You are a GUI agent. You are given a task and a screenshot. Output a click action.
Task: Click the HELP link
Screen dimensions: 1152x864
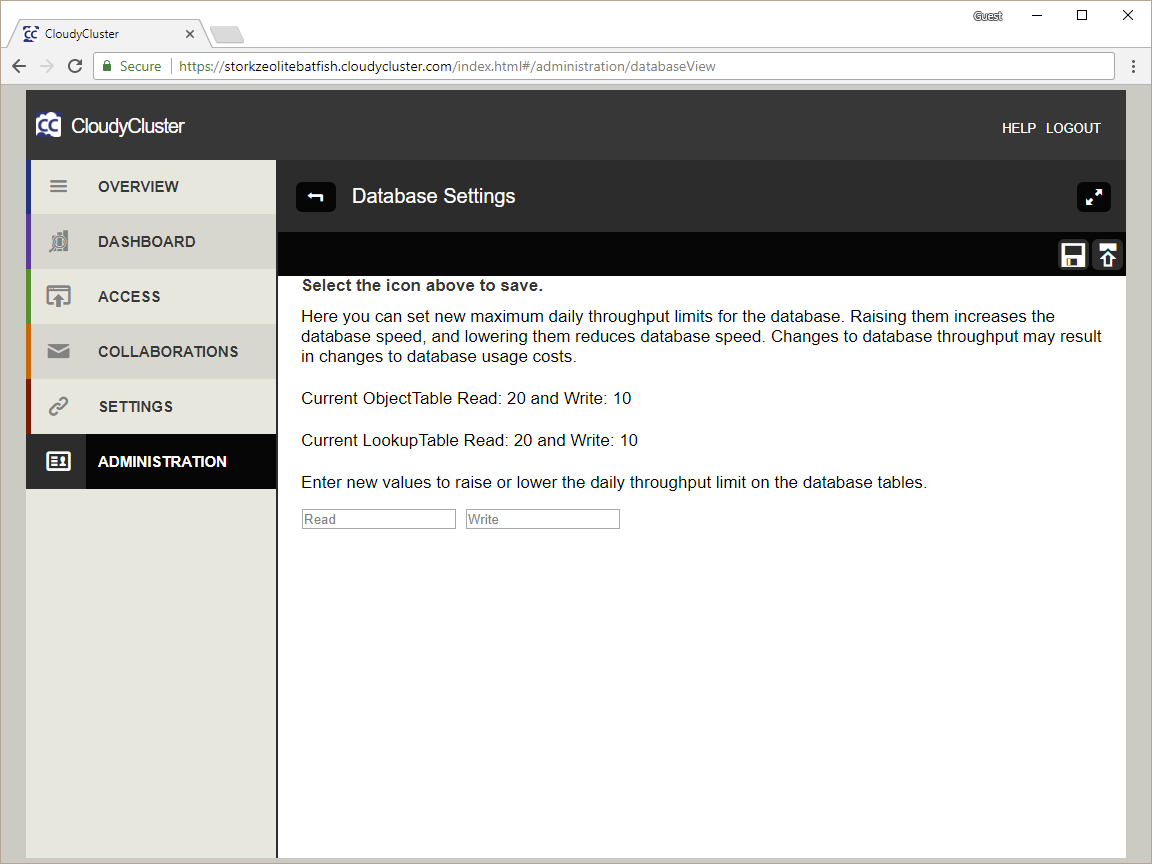(1018, 129)
